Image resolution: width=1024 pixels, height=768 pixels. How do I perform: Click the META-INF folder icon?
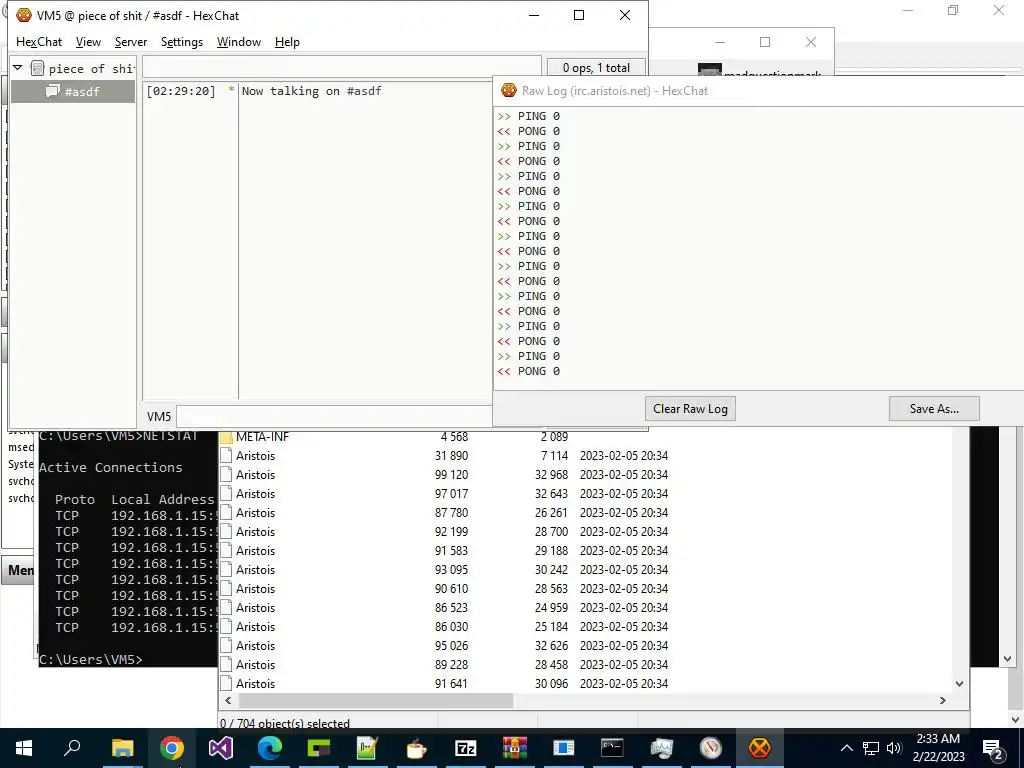click(226, 436)
